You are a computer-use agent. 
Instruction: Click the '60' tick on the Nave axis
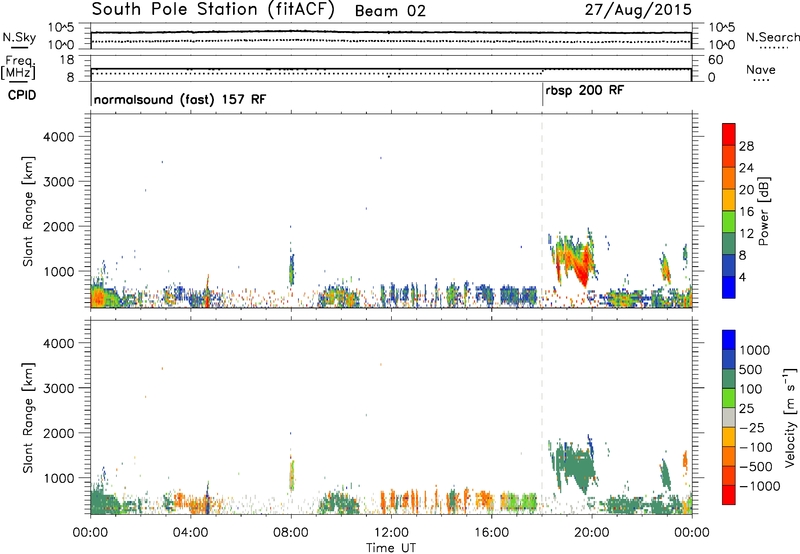[715, 60]
